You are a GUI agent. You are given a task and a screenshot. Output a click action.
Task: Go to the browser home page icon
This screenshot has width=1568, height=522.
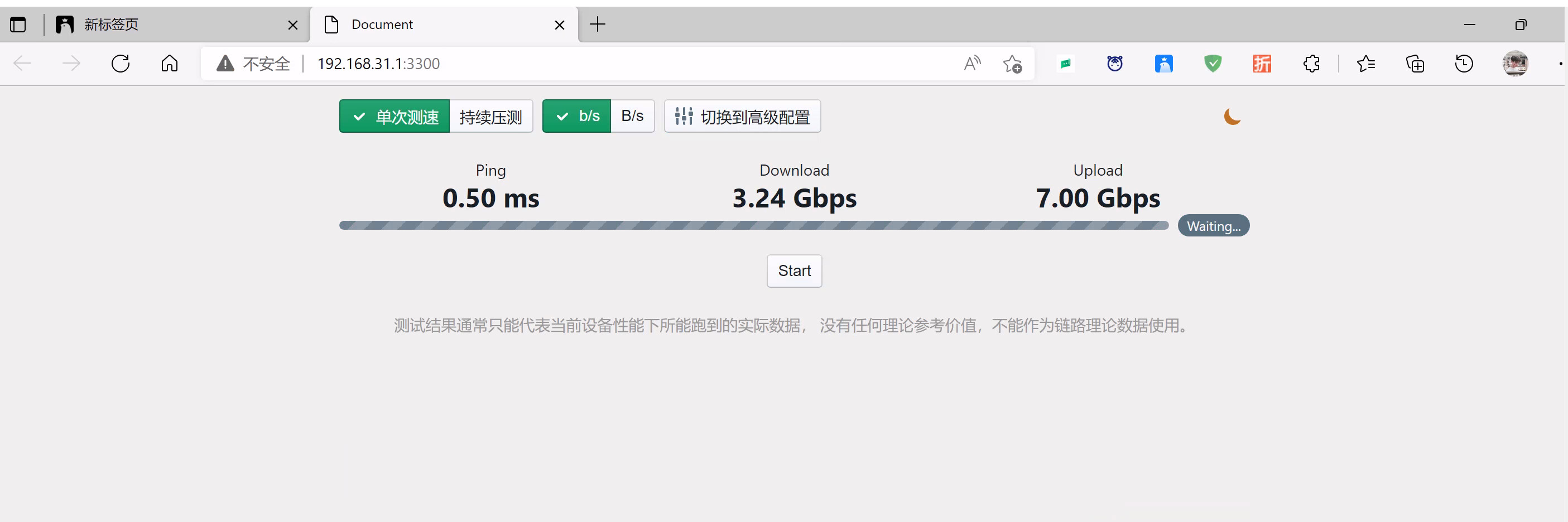tap(169, 63)
